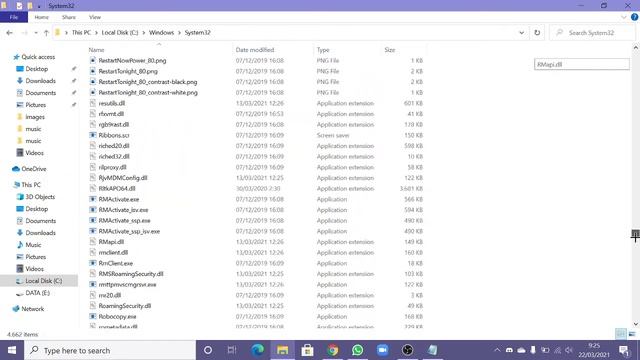This screenshot has height=360, width=640.
Task: Select the RmClient.exe application icon
Action: [x=93, y=263]
